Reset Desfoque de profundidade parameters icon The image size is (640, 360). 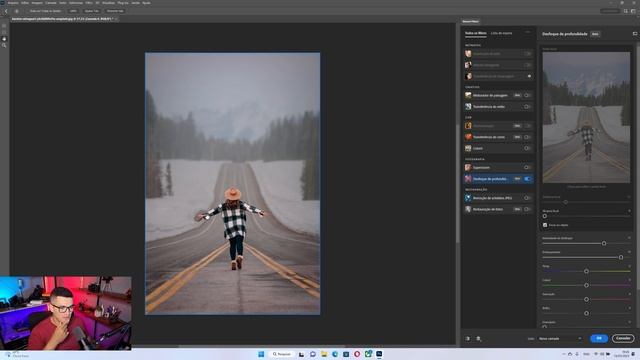coord(635,34)
